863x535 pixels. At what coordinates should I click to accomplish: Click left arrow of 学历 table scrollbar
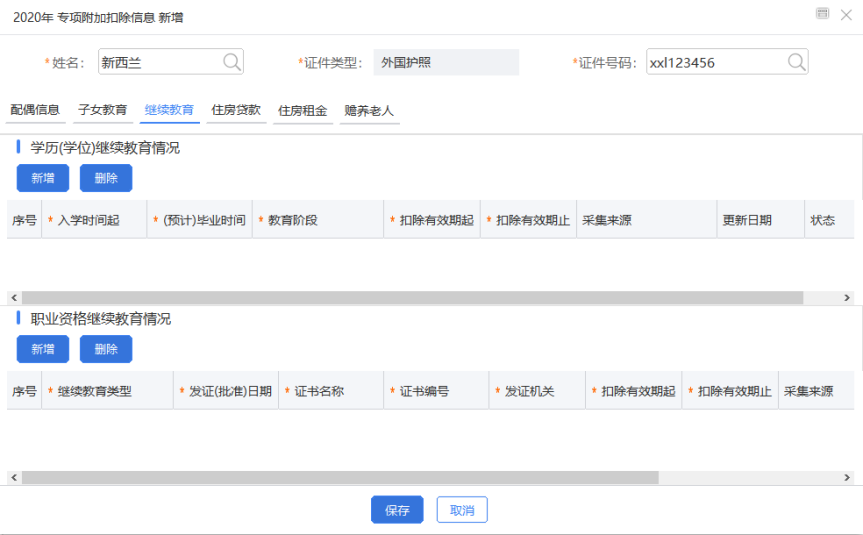coord(14,298)
